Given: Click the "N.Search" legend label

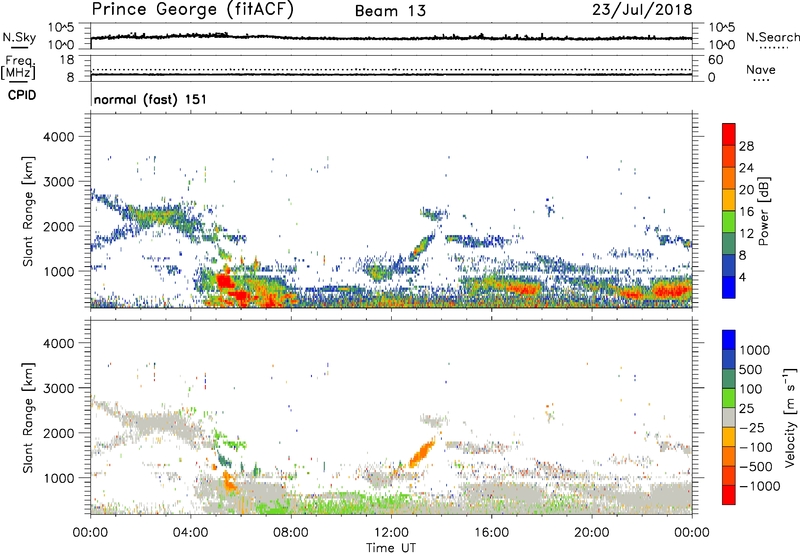Looking at the screenshot, I should pos(772,37).
